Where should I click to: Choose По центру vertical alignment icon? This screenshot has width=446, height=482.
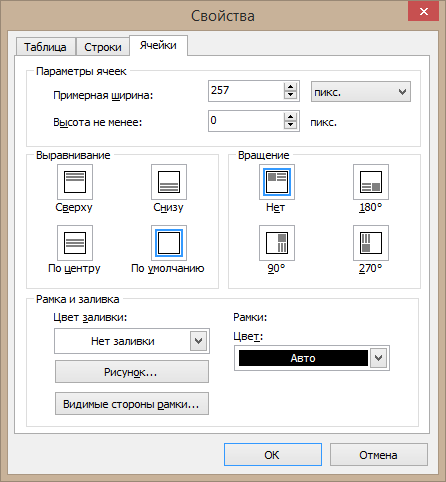tap(75, 243)
